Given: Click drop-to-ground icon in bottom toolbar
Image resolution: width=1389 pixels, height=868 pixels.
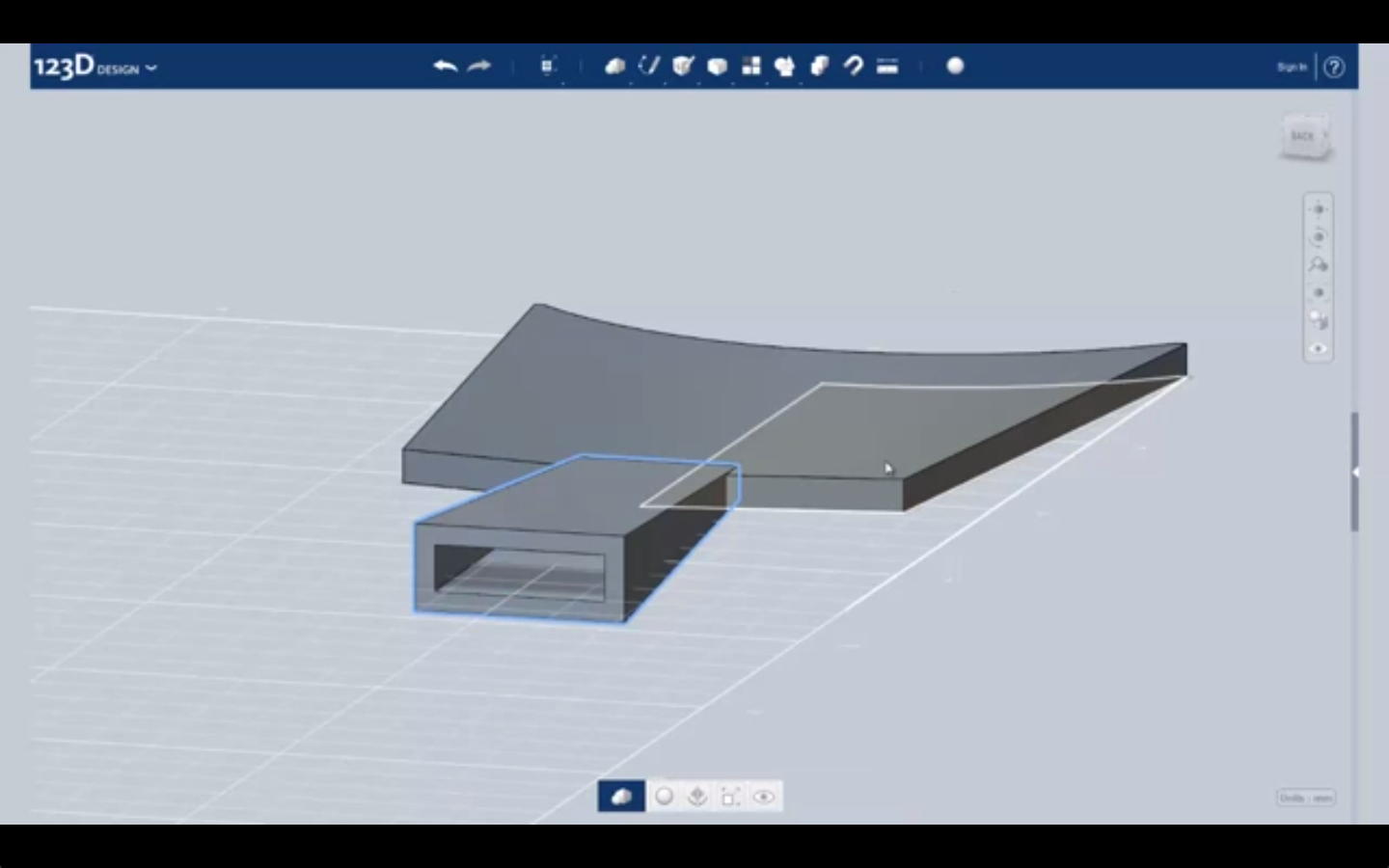Looking at the screenshot, I should coord(696,797).
